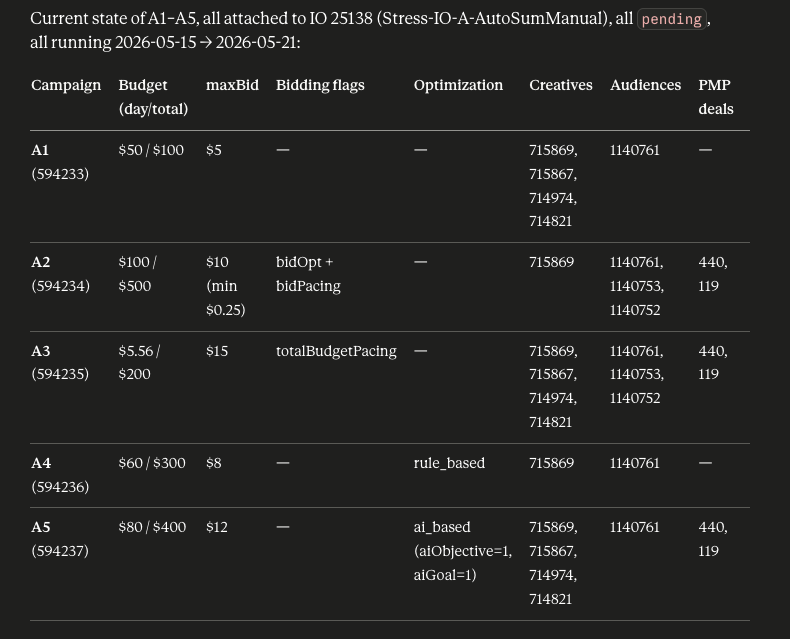The image size is (790, 639).
Task: Click PMP deals '440, 119' in A2 row
Action: point(713,274)
